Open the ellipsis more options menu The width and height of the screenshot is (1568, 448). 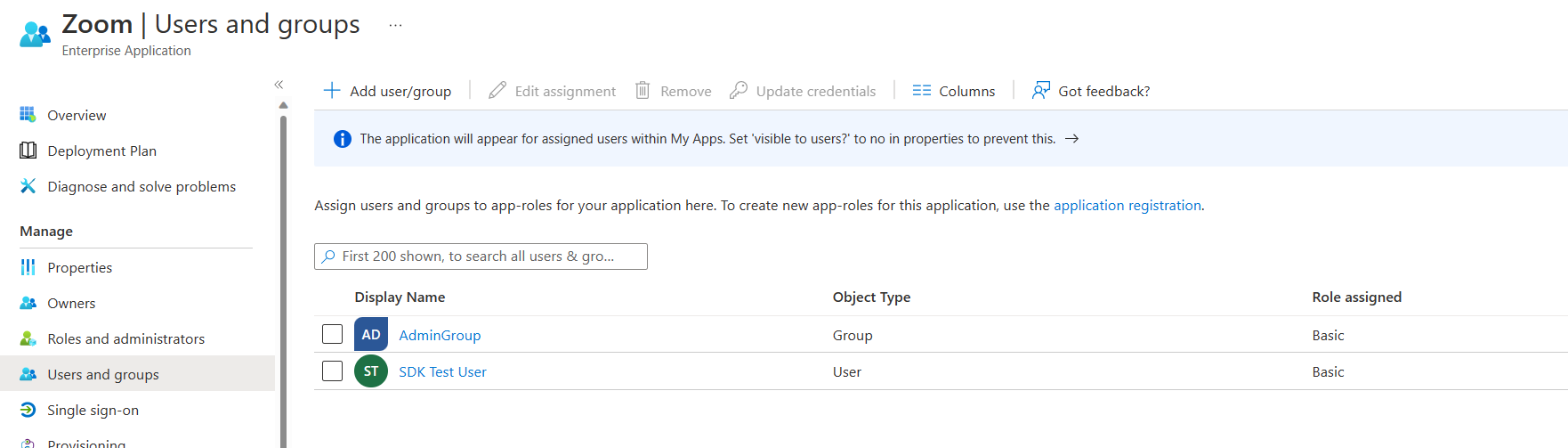395,25
